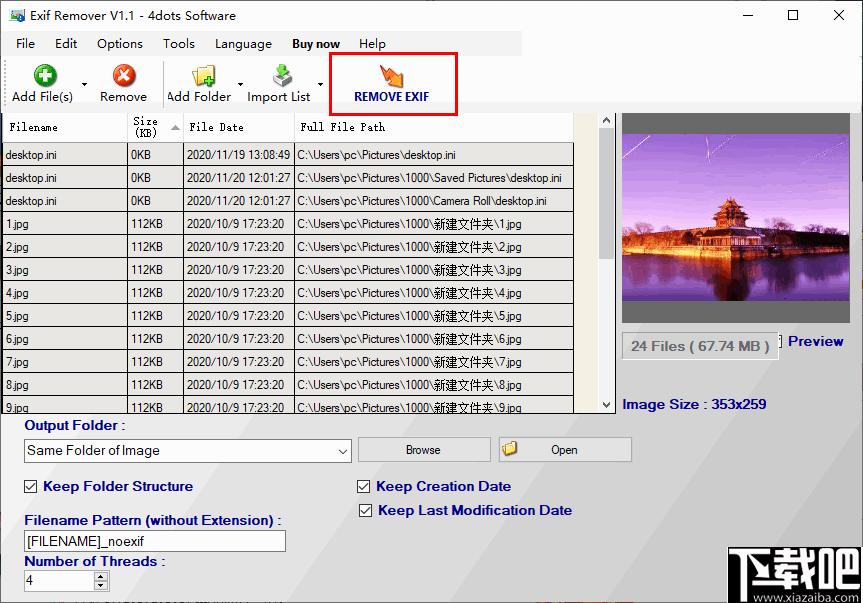863x603 pixels.
Task: Click the Add File(s) green plus icon
Action: (x=45, y=75)
